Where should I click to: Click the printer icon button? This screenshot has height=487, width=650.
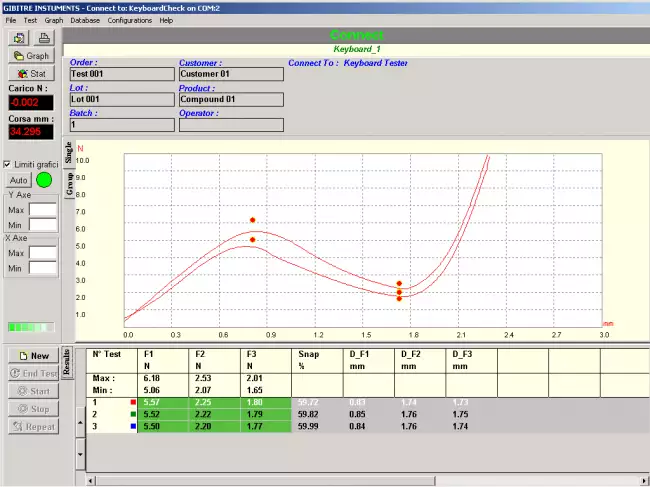pos(44,38)
